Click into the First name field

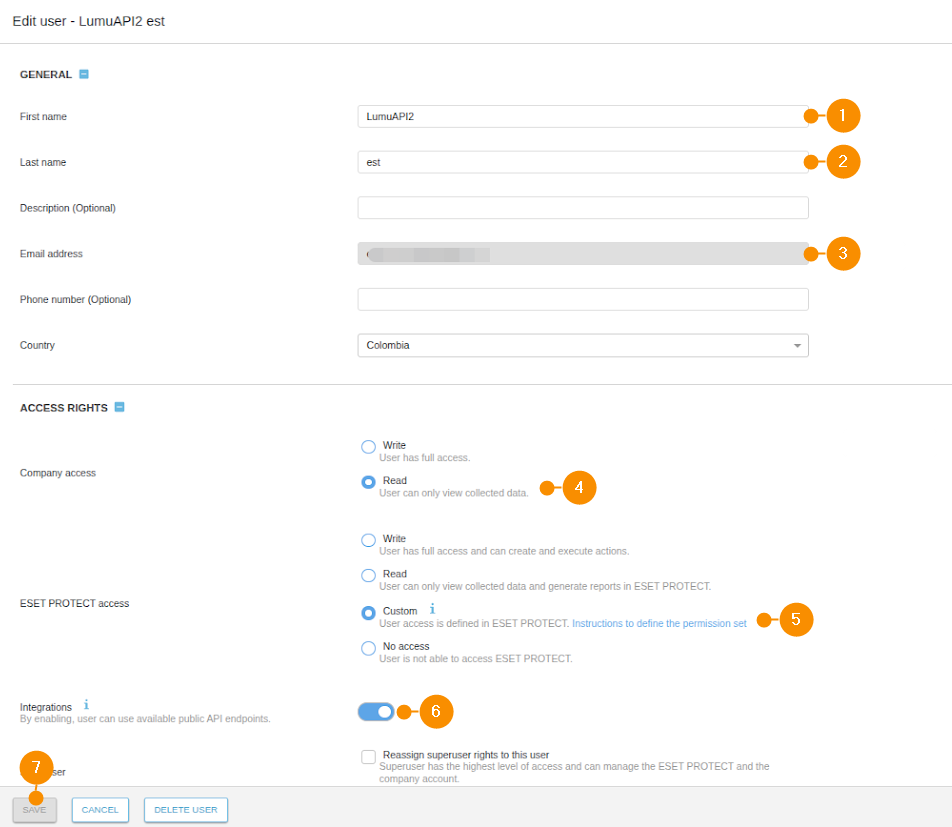tap(582, 116)
